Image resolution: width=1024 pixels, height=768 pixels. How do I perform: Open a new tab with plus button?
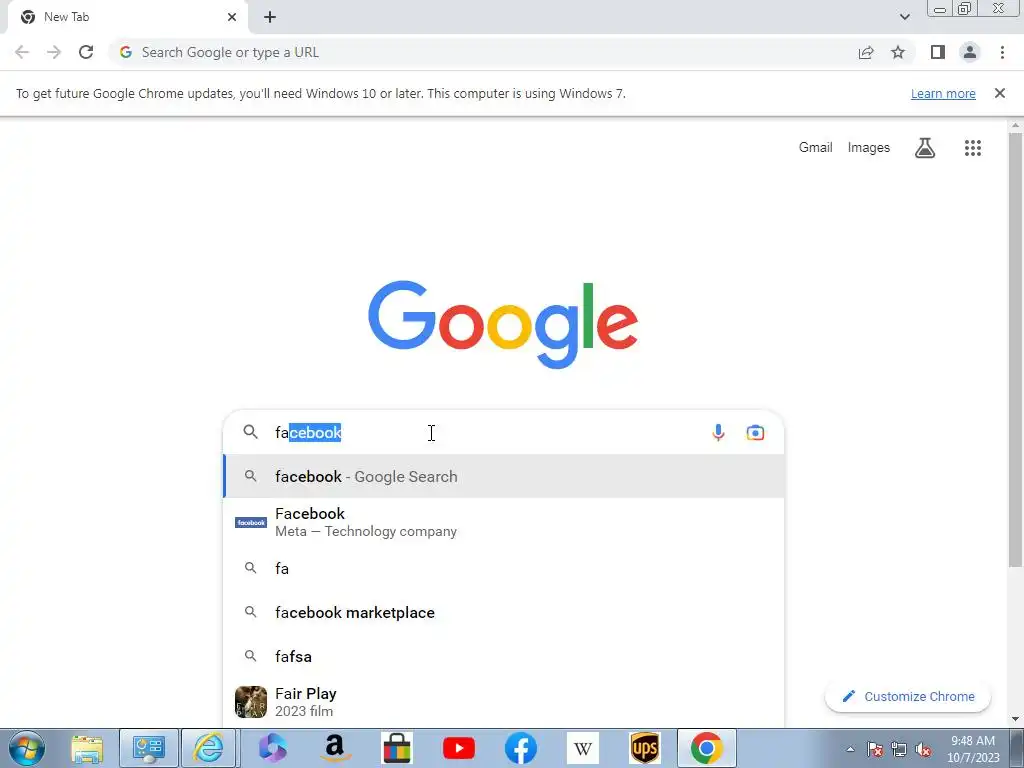pyautogui.click(x=270, y=17)
